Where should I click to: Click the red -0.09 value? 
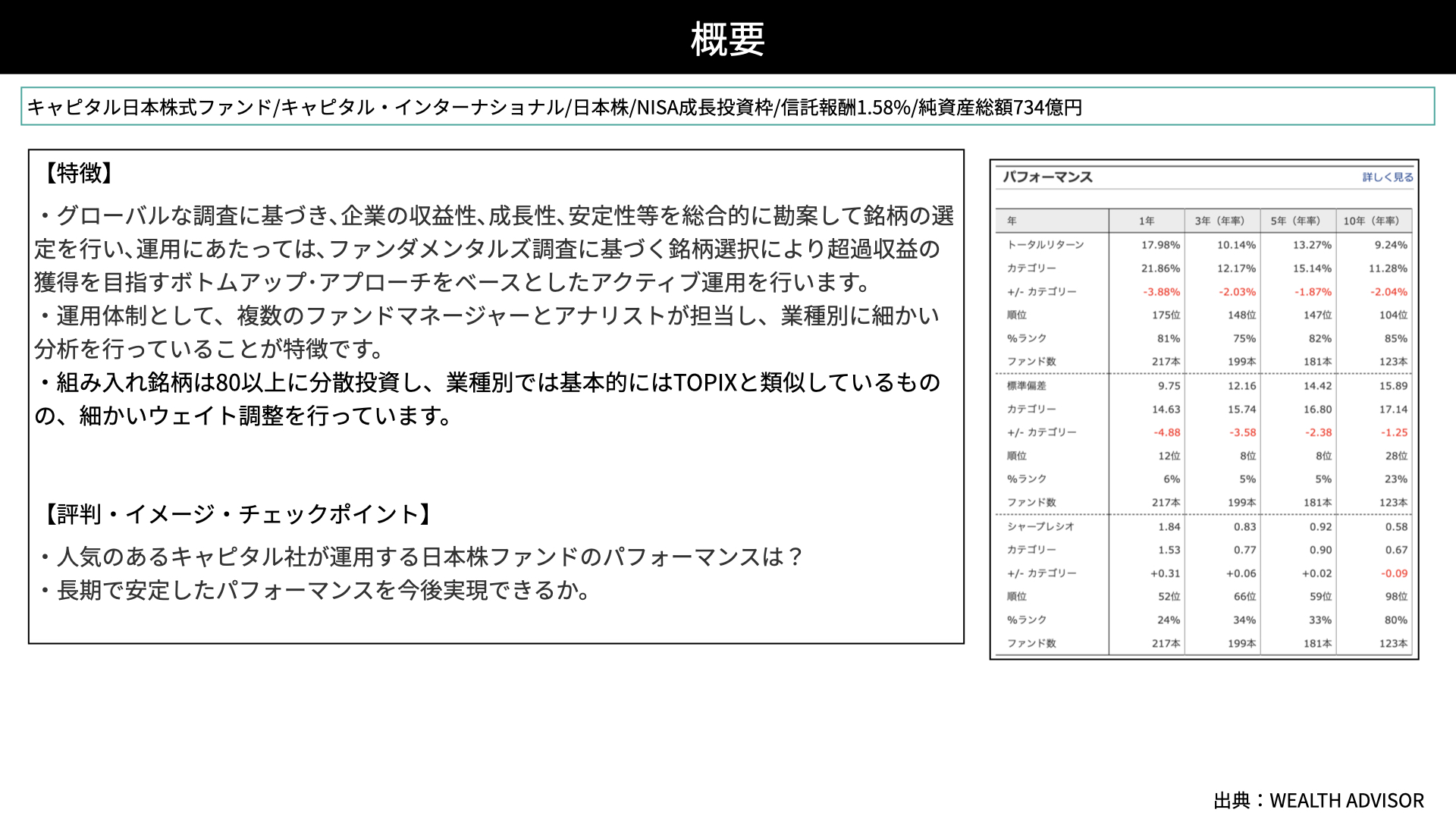pyautogui.click(x=1395, y=573)
